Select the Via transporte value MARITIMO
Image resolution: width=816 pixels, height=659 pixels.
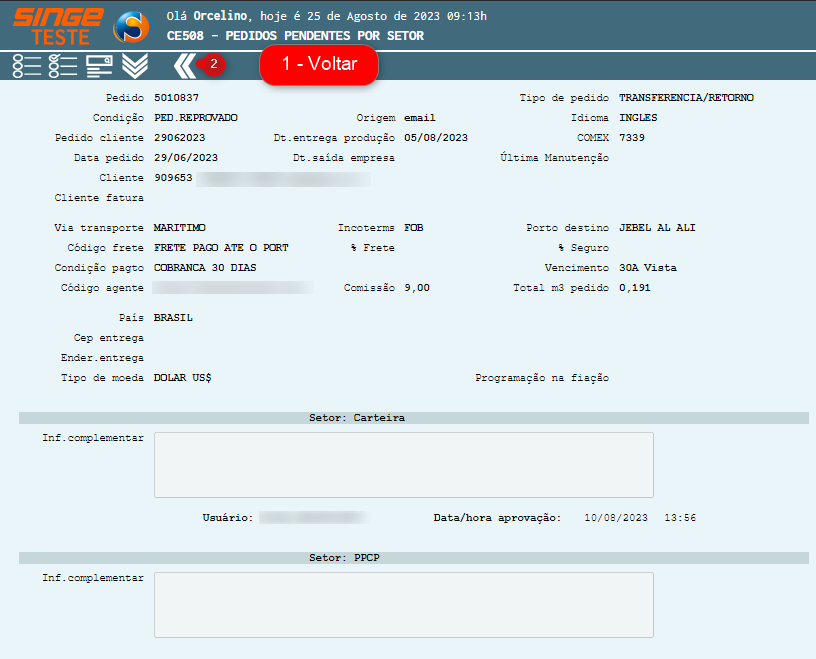pyautogui.click(x=180, y=228)
